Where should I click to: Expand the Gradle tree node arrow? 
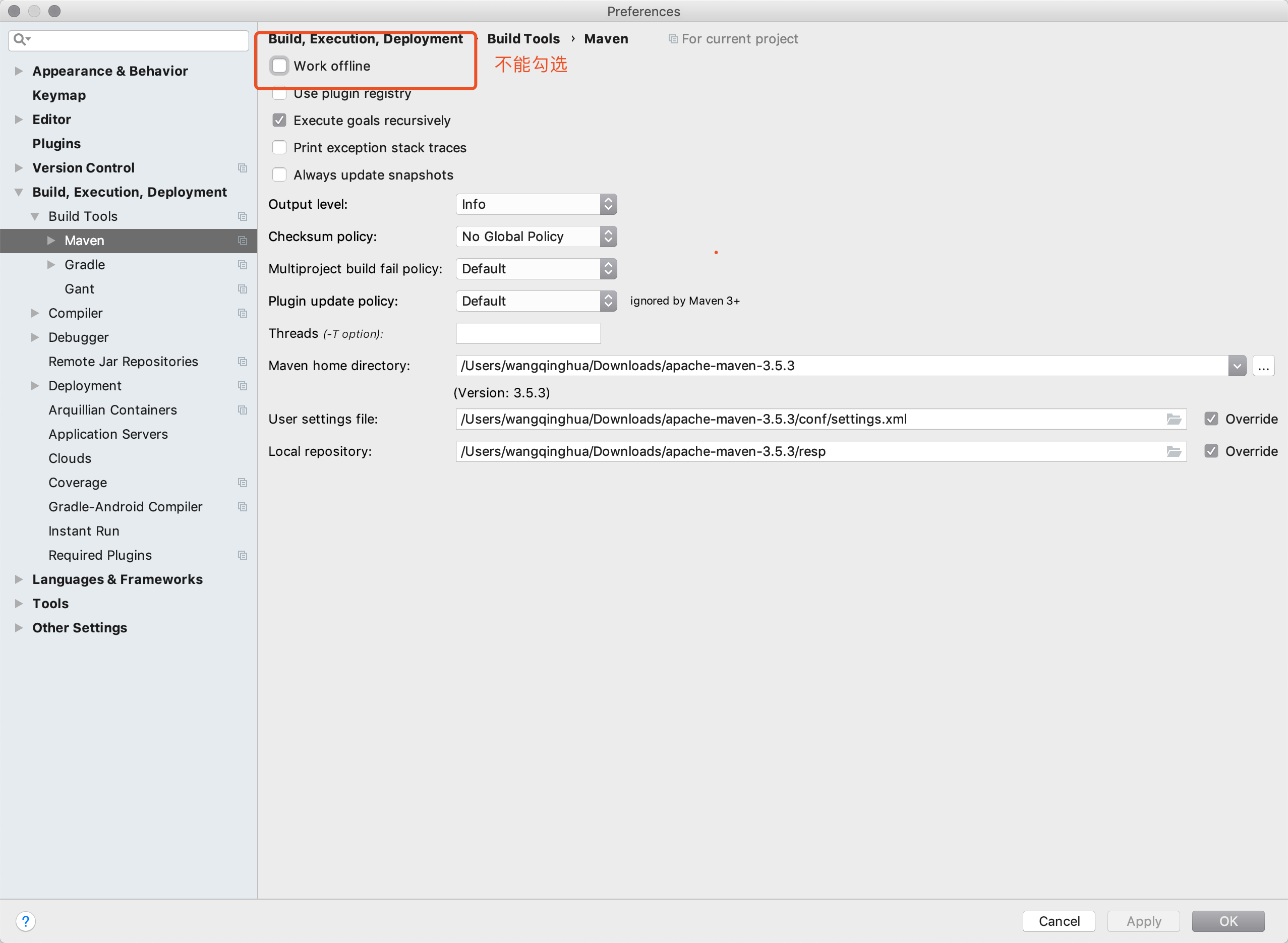(51, 265)
